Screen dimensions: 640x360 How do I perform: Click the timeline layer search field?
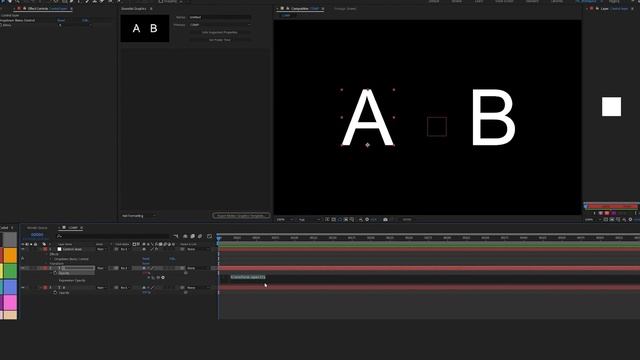(x=112, y=236)
